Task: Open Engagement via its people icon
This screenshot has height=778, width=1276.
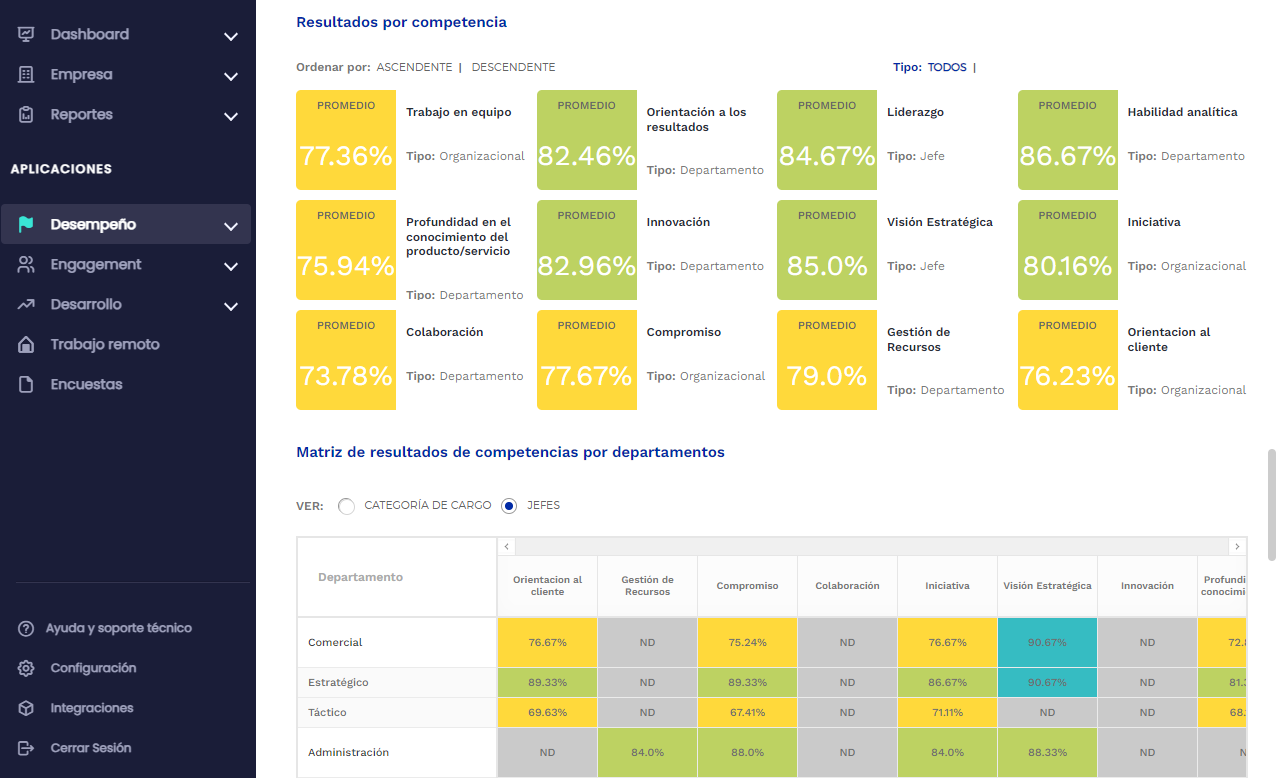Action: tap(28, 264)
